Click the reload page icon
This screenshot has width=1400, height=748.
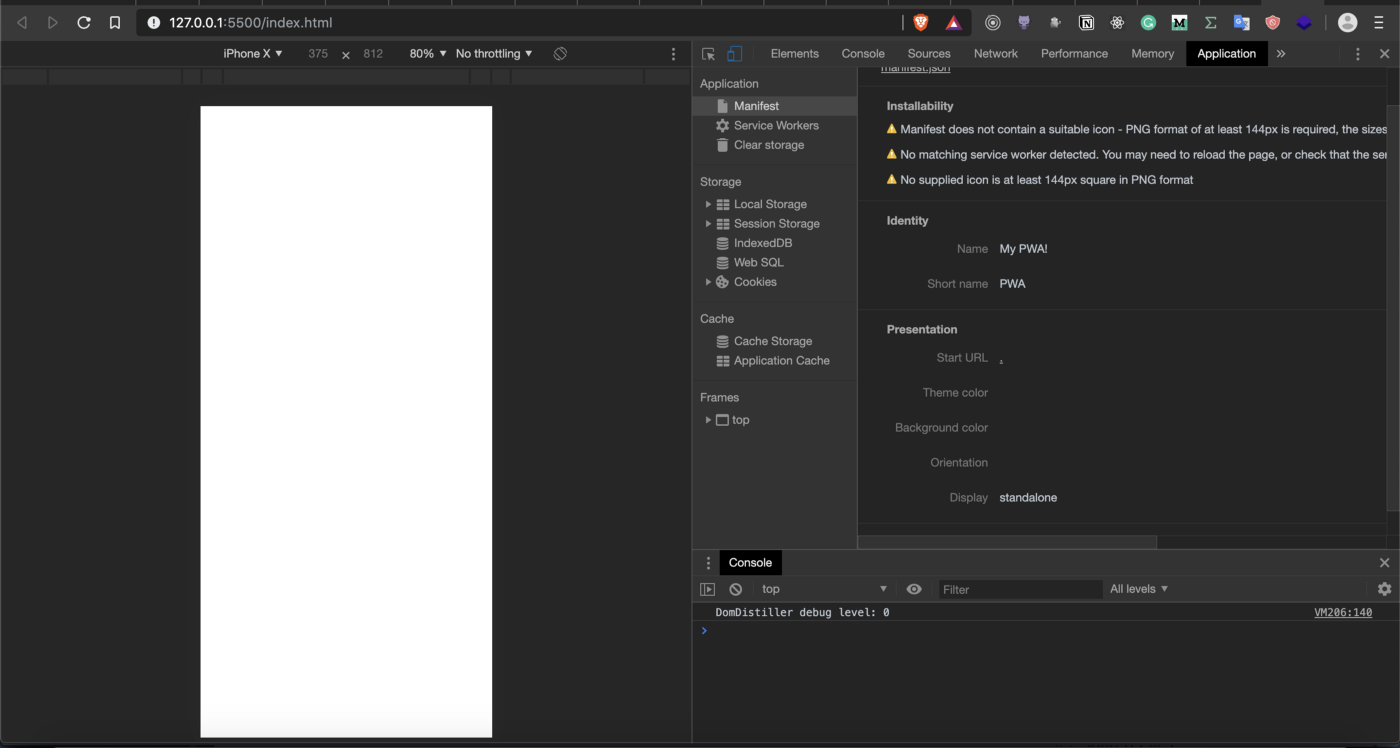[84, 22]
